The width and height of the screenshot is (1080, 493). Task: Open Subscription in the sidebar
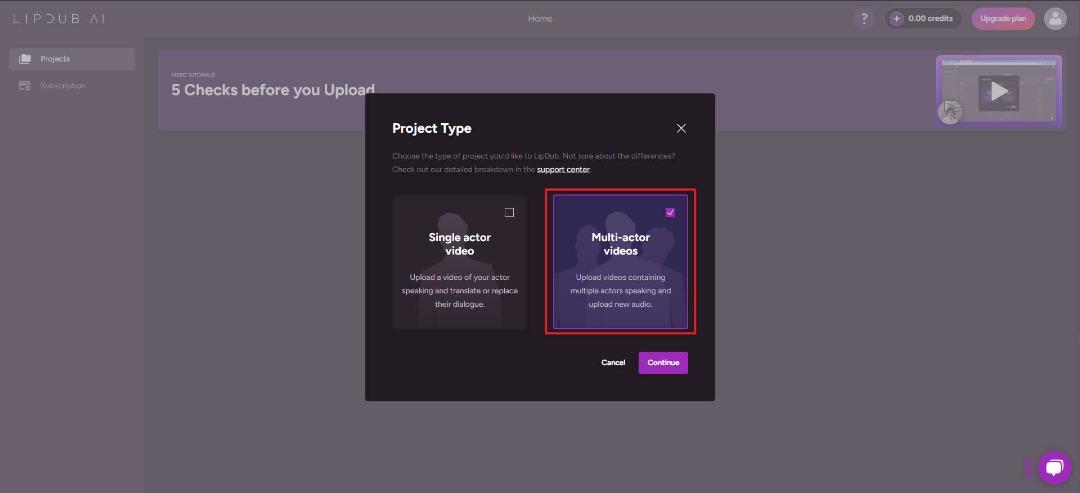pyautogui.click(x=72, y=86)
